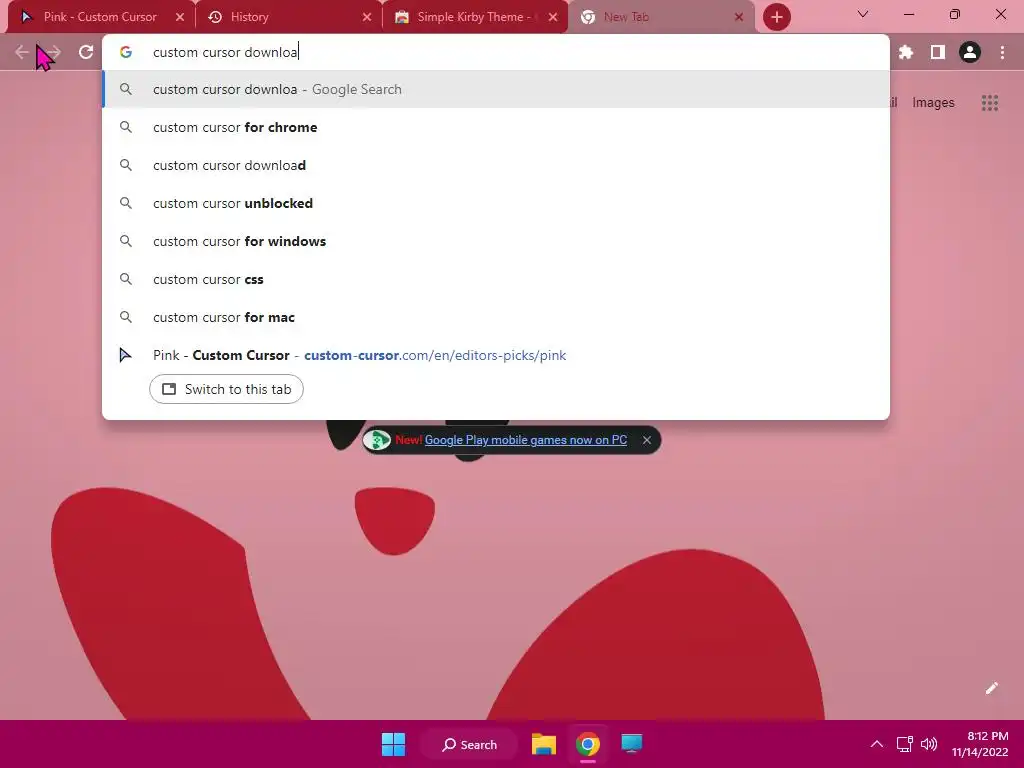Choose suggestion 'custom cursor for chrome'
The height and width of the screenshot is (768, 1024).
496,127
